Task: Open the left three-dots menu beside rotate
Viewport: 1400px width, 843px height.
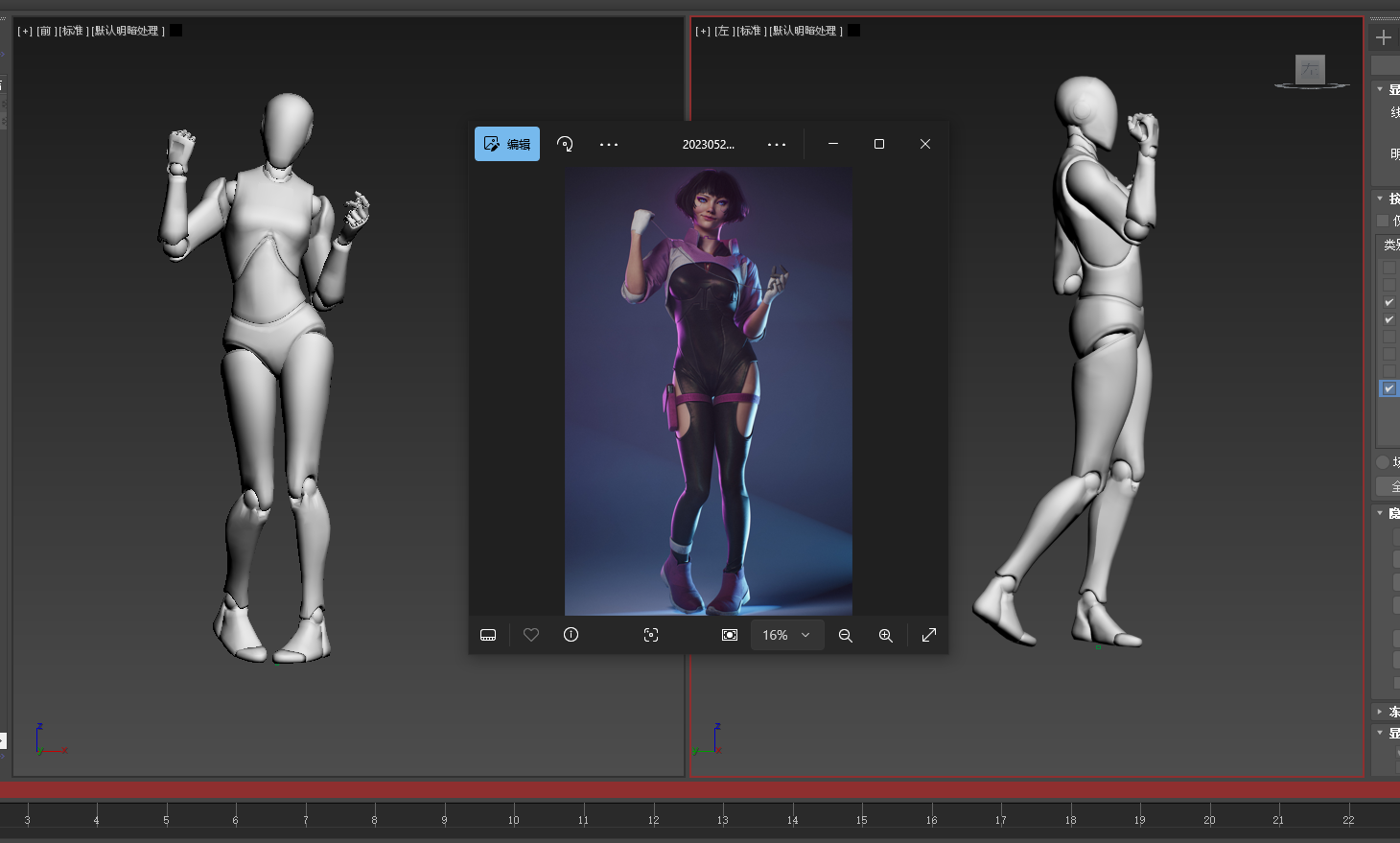Action: click(609, 144)
